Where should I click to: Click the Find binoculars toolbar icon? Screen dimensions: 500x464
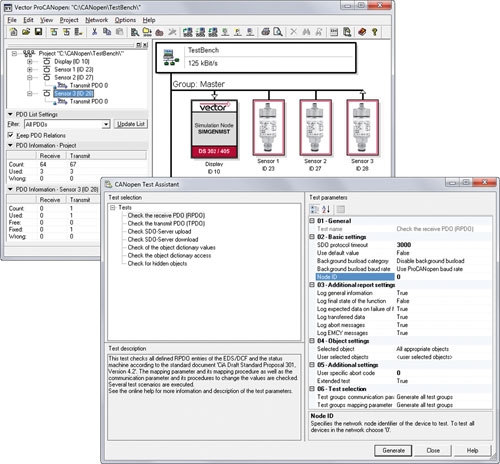(306, 32)
